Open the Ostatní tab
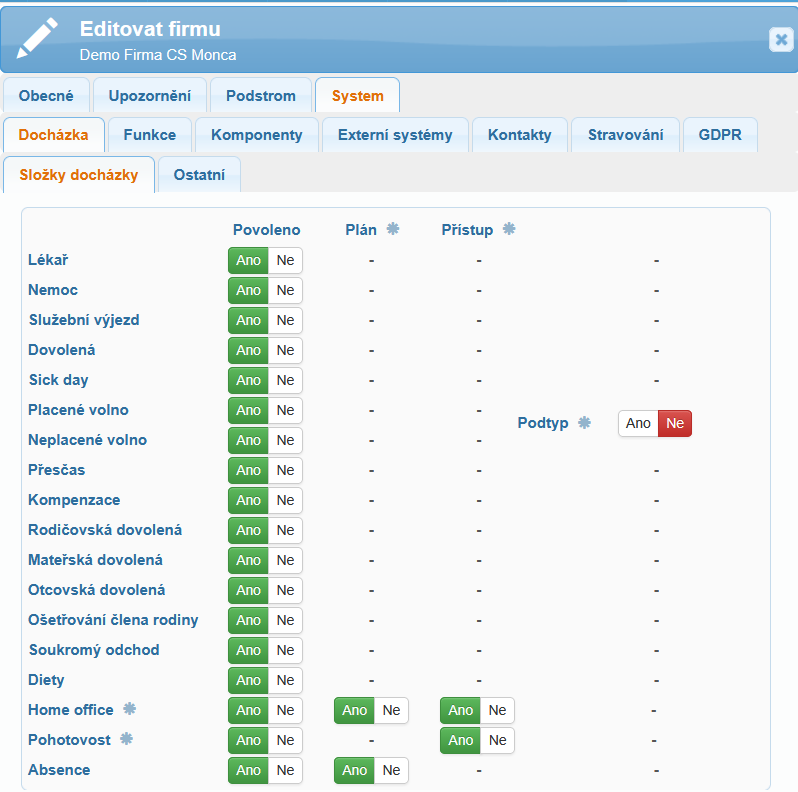 tap(199, 174)
